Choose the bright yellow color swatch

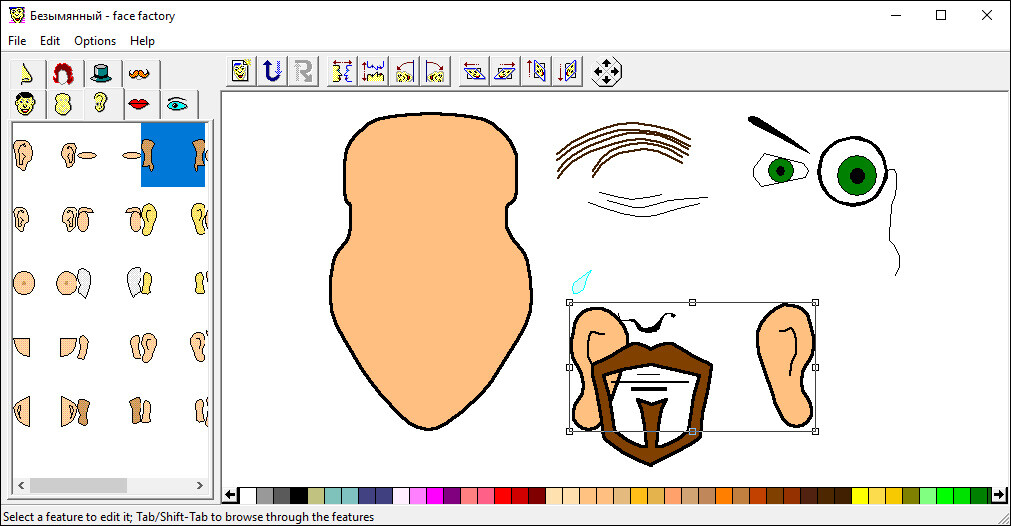click(x=859, y=495)
